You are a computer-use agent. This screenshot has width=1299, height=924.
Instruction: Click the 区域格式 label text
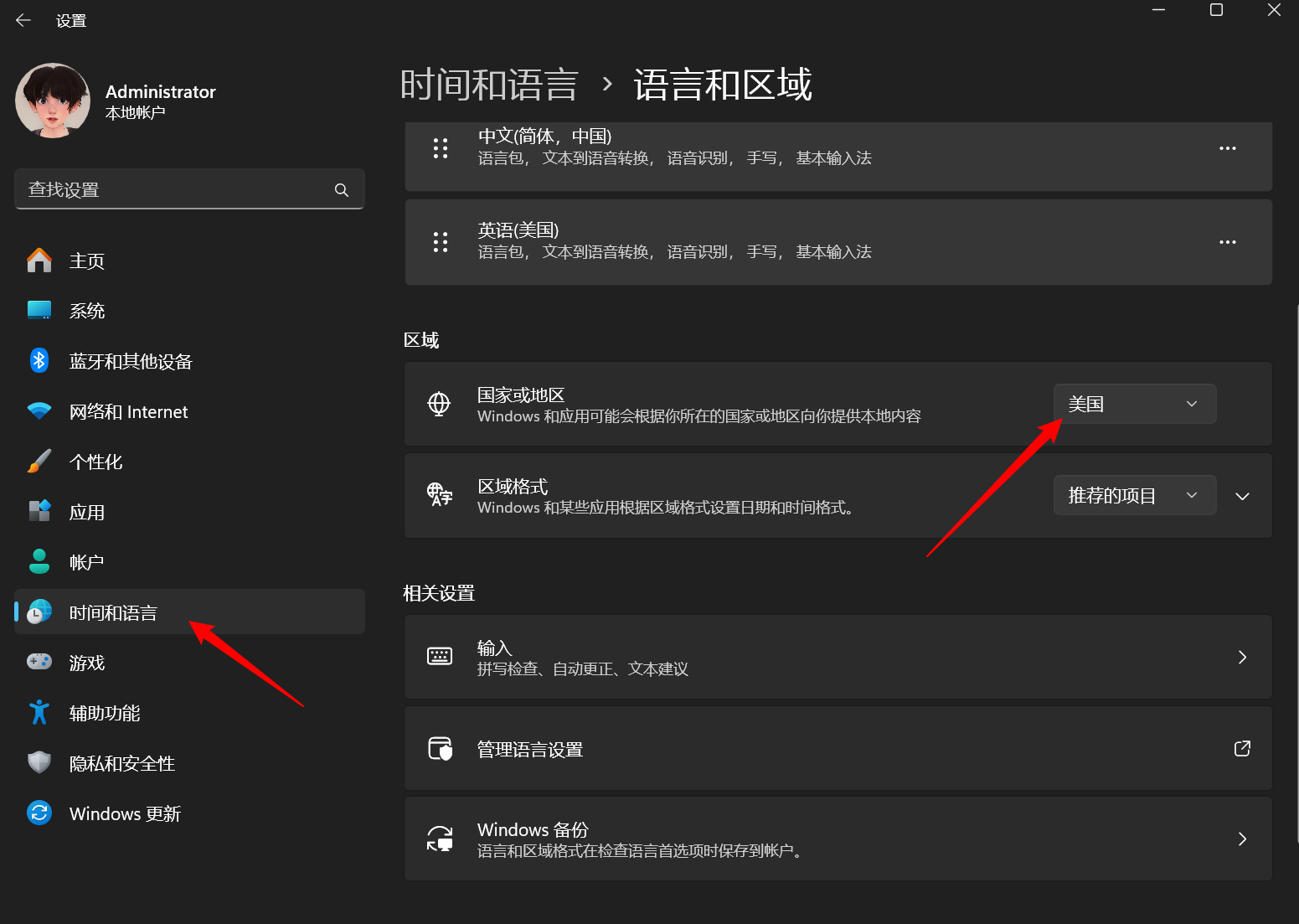point(513,486)
